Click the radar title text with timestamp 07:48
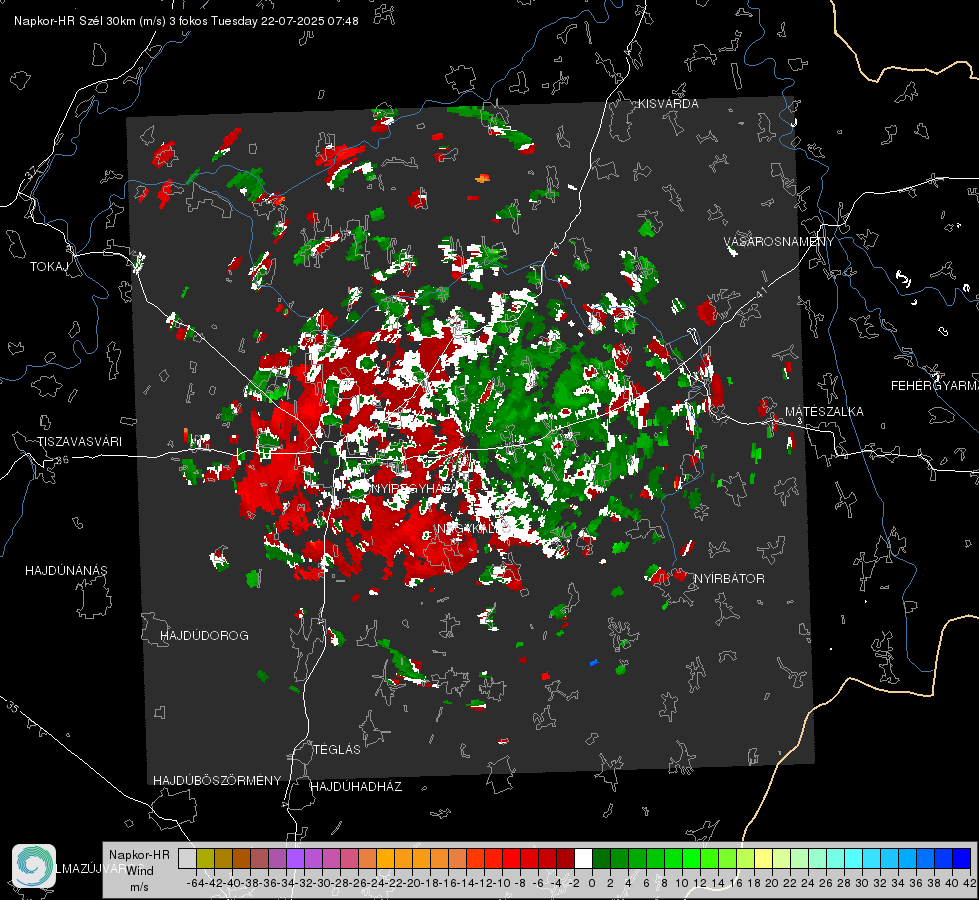The image size is (979, 900). (x=186, y=21)
